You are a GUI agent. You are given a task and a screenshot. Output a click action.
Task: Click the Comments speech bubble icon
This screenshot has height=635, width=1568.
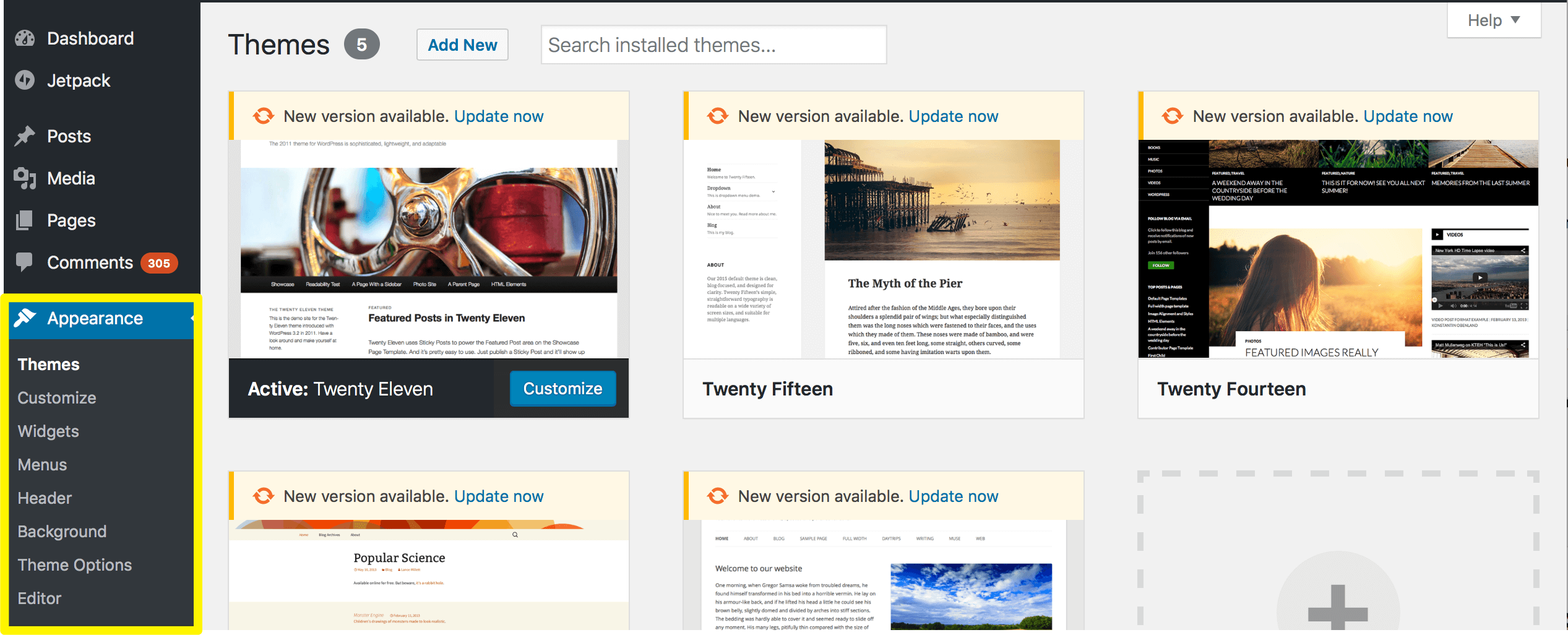coord(25,262)
